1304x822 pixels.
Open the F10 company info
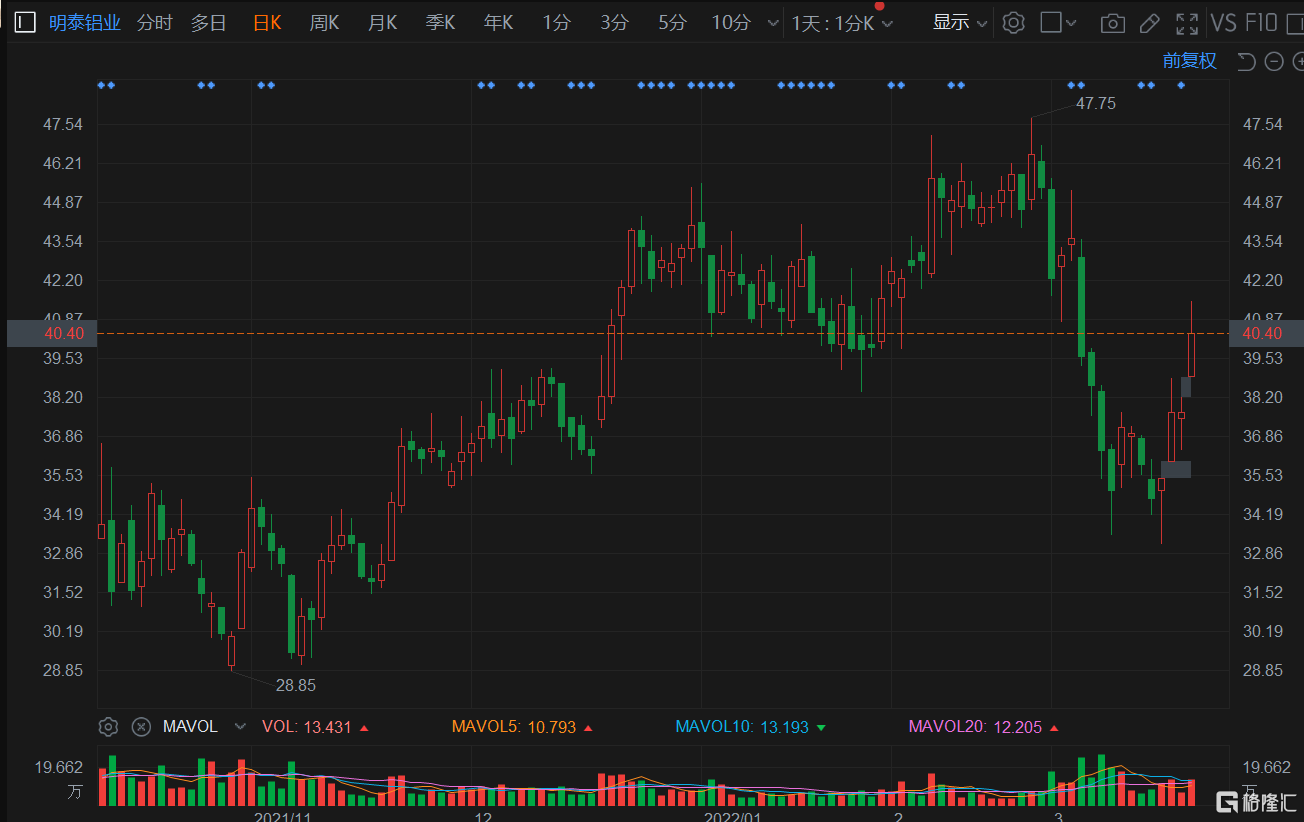click(1261, 22)
